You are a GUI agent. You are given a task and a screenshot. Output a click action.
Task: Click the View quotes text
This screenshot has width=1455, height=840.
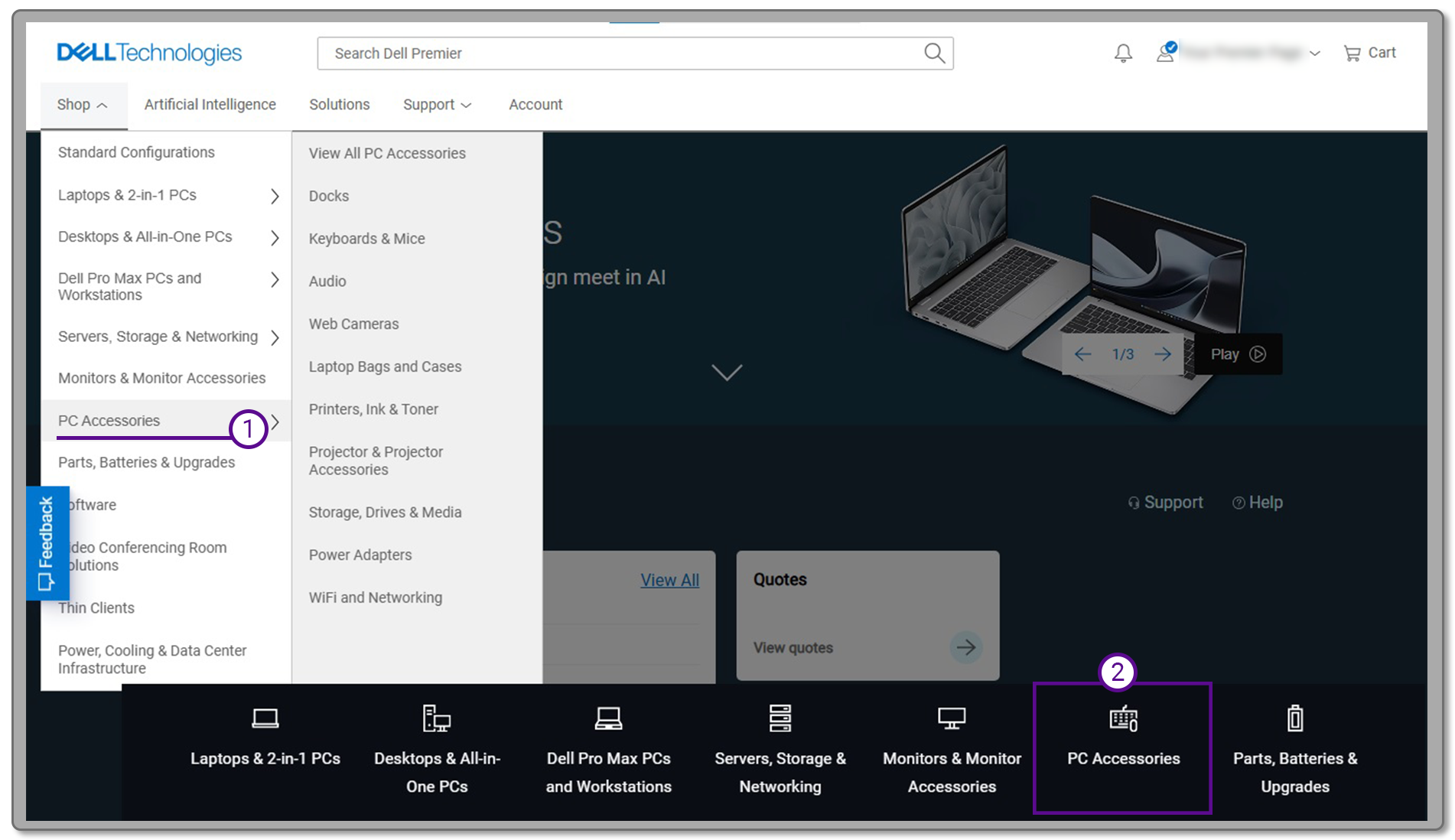(793, 647)
